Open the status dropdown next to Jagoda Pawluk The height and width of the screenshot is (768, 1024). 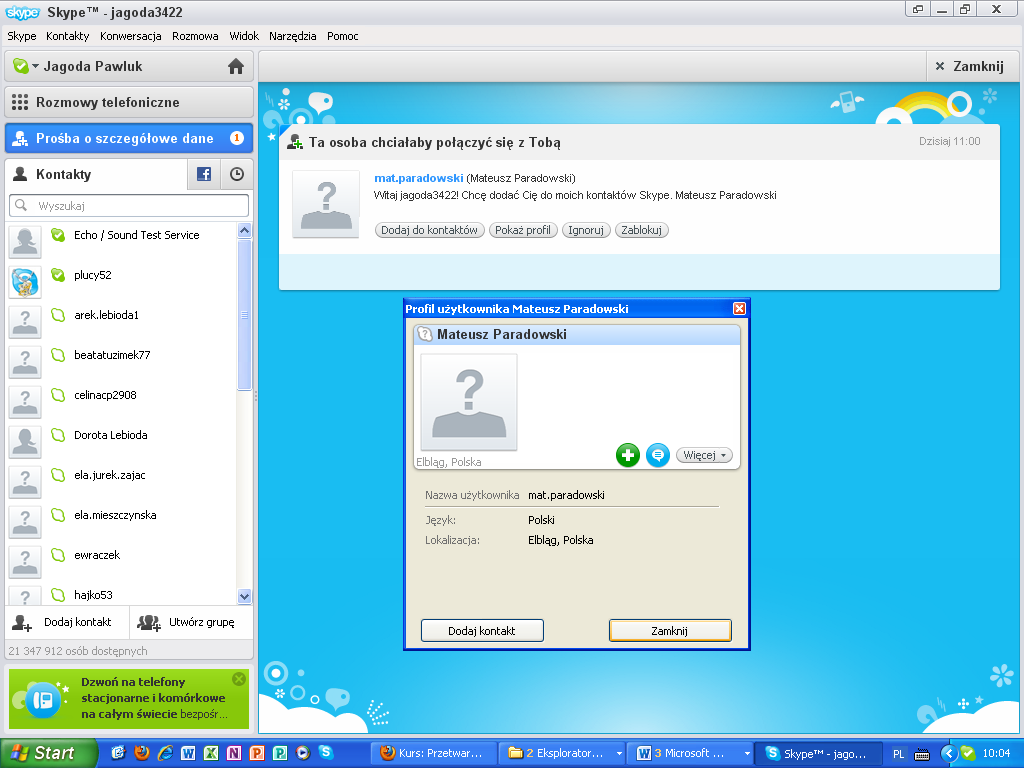(35, 66)
